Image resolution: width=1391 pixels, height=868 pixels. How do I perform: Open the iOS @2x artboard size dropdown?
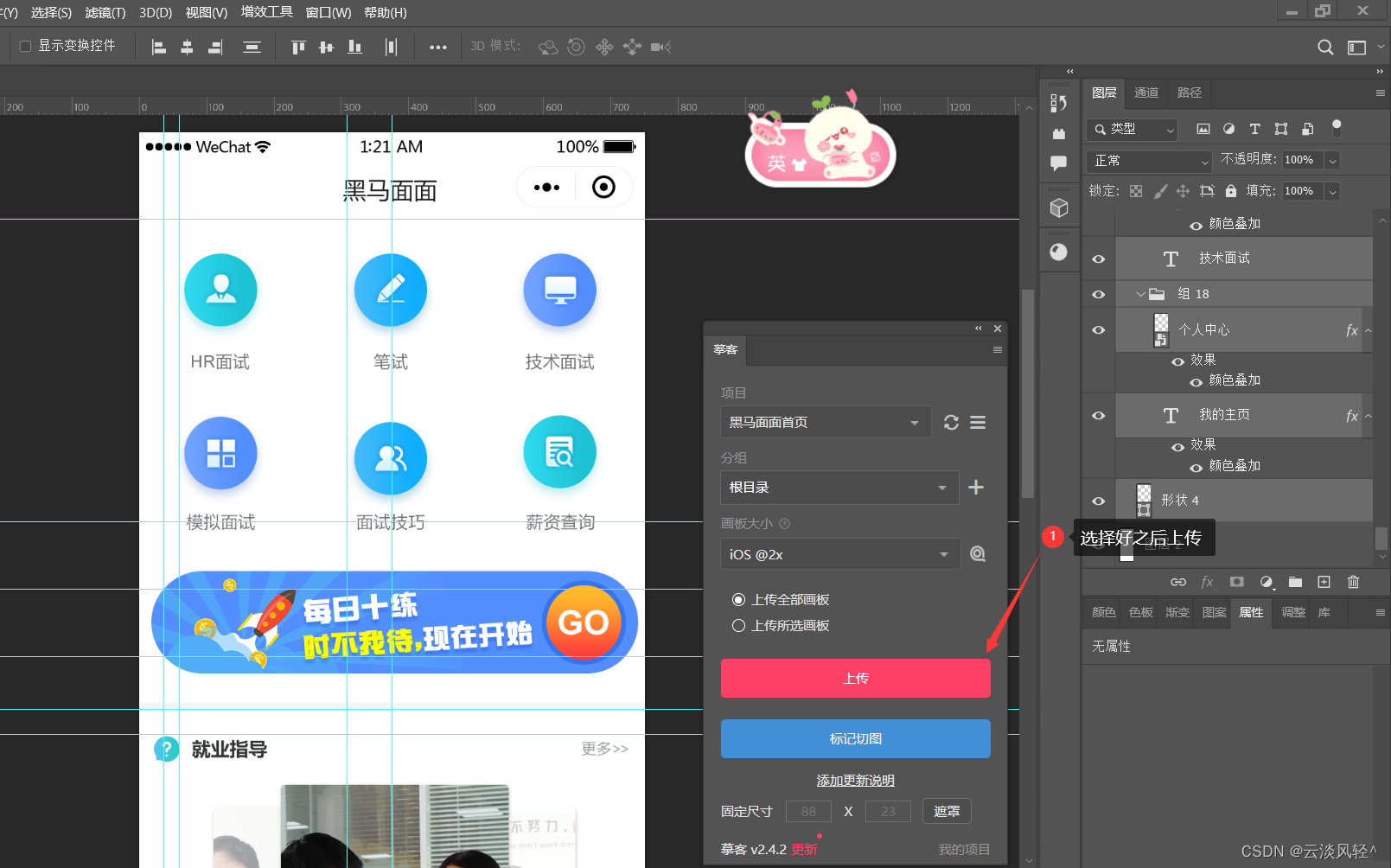840,554
